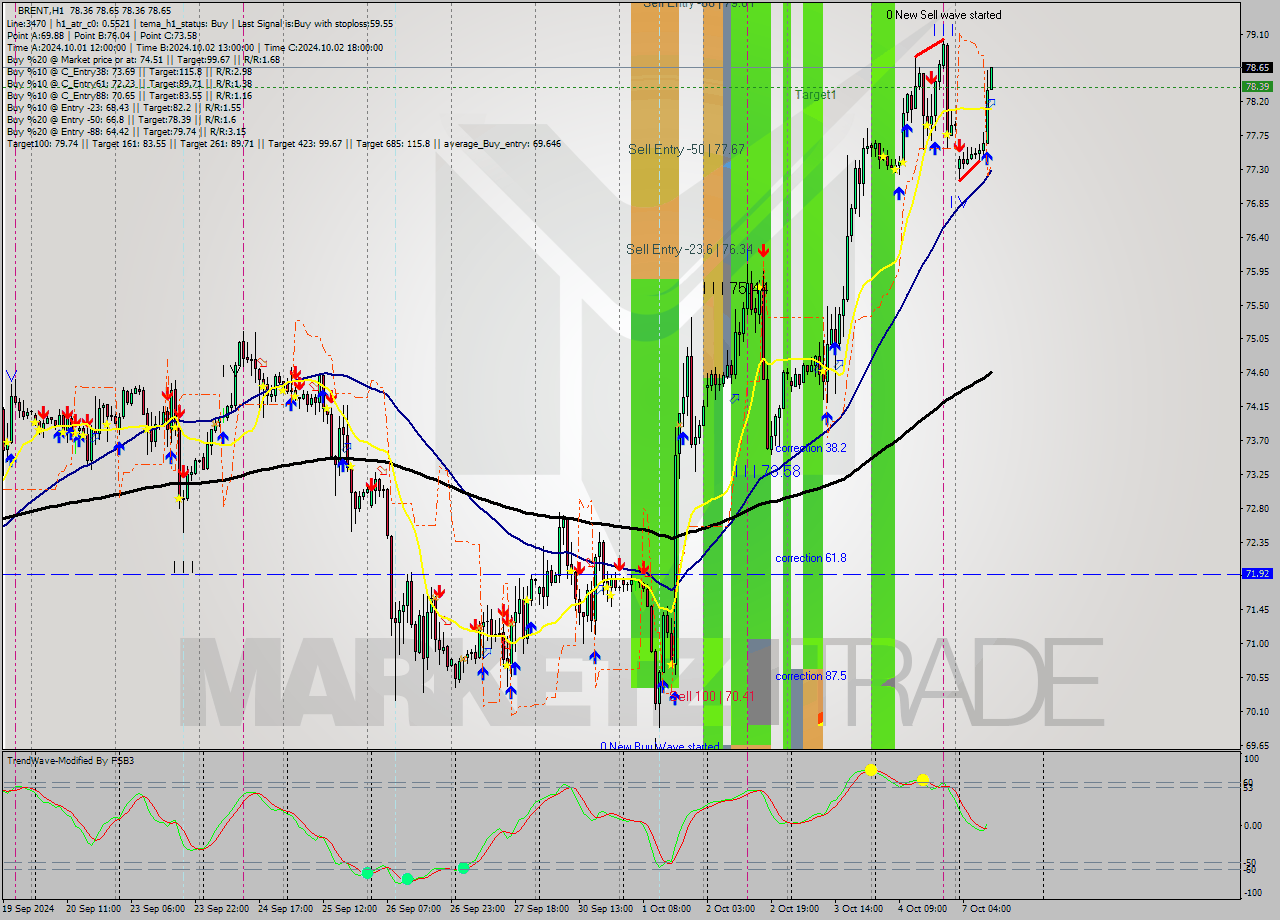Image resolution: width=1280 pixels, height=920 pixels.
Task: Select the 'Last Signal is:Buy with stoploss:59.55' text
Action: pyautogui.click(x=316, y=23)
